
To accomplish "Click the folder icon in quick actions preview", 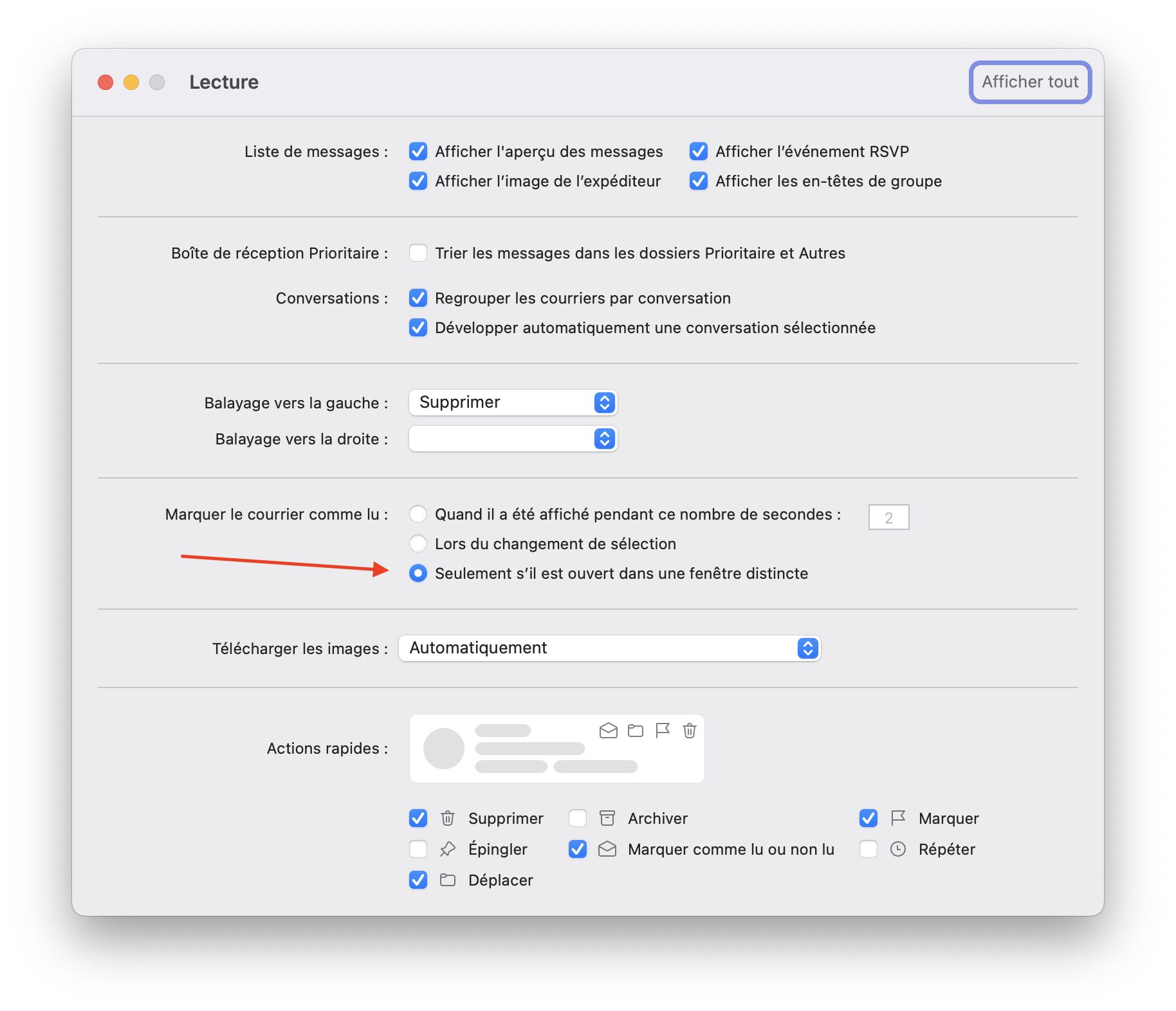I will (x=636, y=731).
